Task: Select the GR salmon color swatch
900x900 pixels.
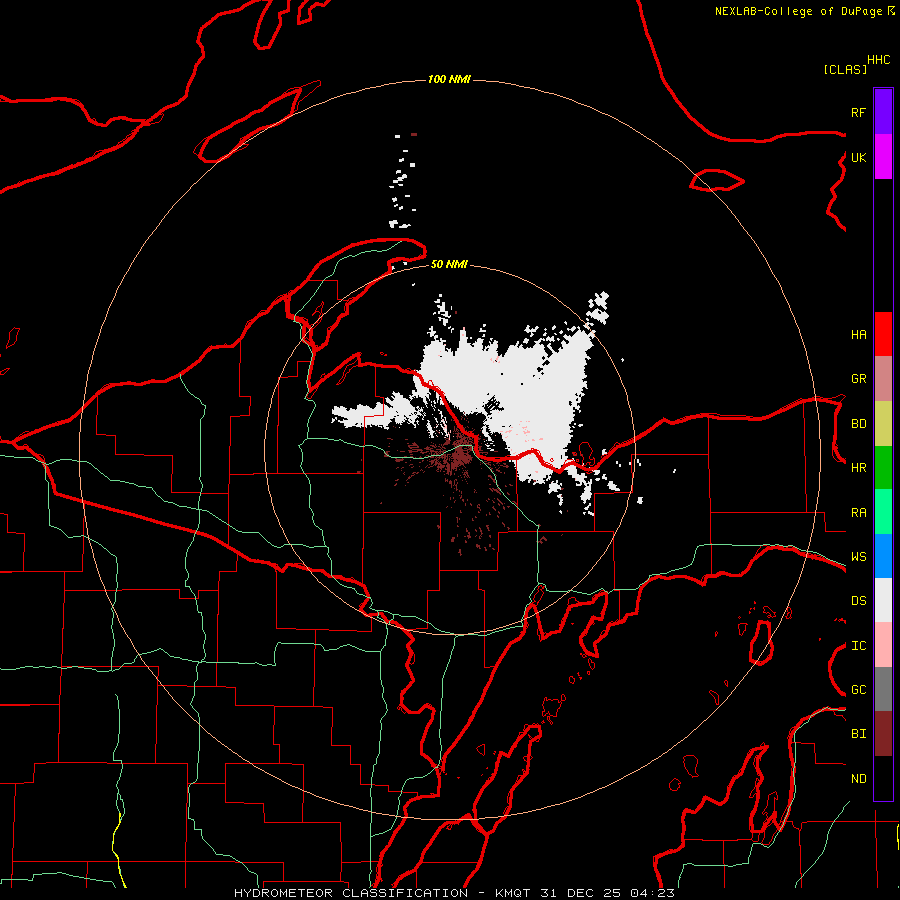Action: tap(883, 378)
